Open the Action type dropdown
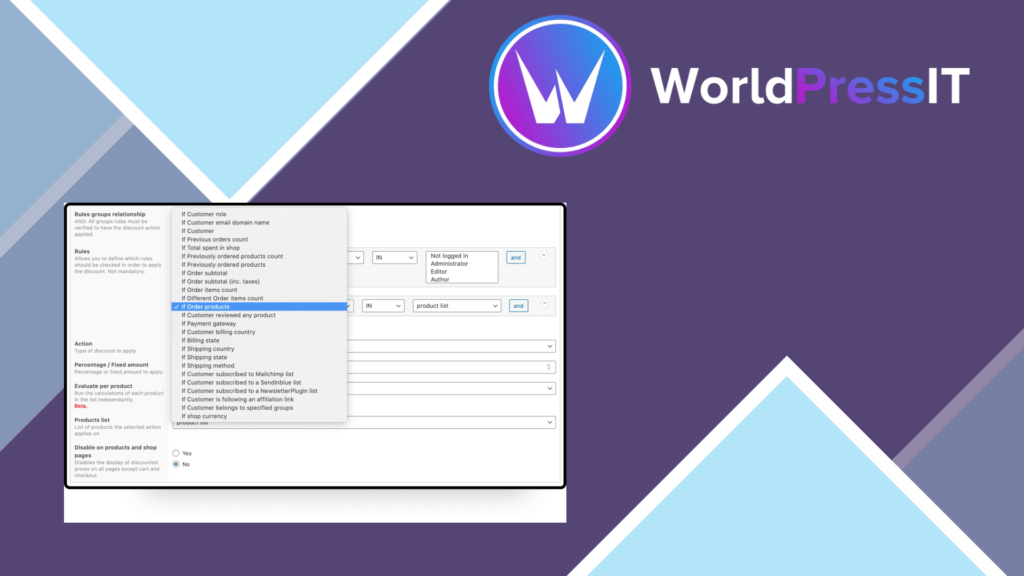 coord(451,346)
